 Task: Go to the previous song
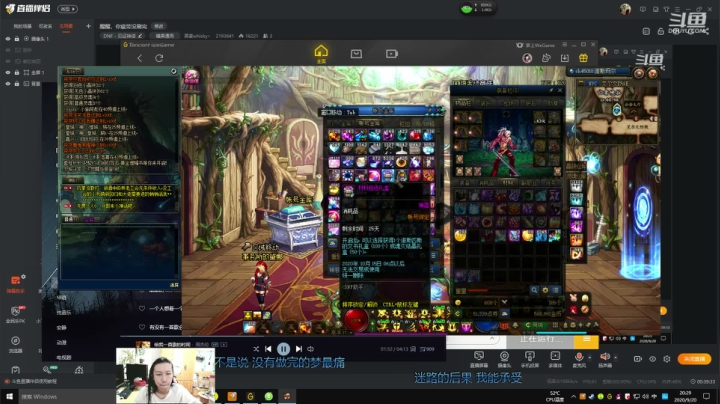tap(268, 349)
